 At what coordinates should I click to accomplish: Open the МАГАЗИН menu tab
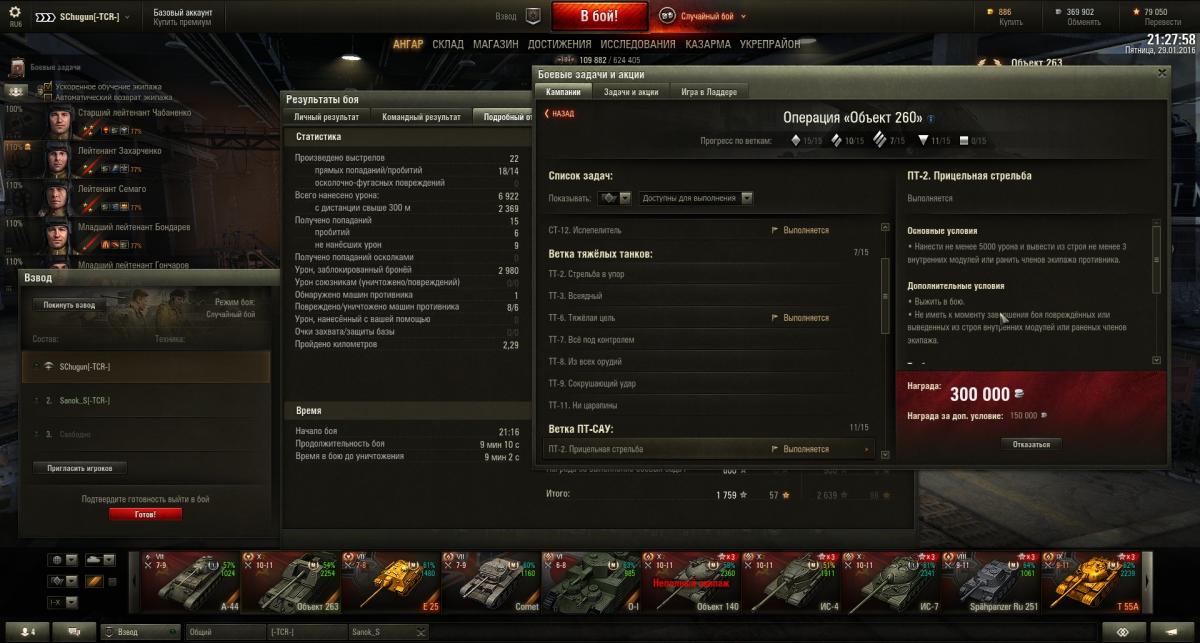(496, 44)
